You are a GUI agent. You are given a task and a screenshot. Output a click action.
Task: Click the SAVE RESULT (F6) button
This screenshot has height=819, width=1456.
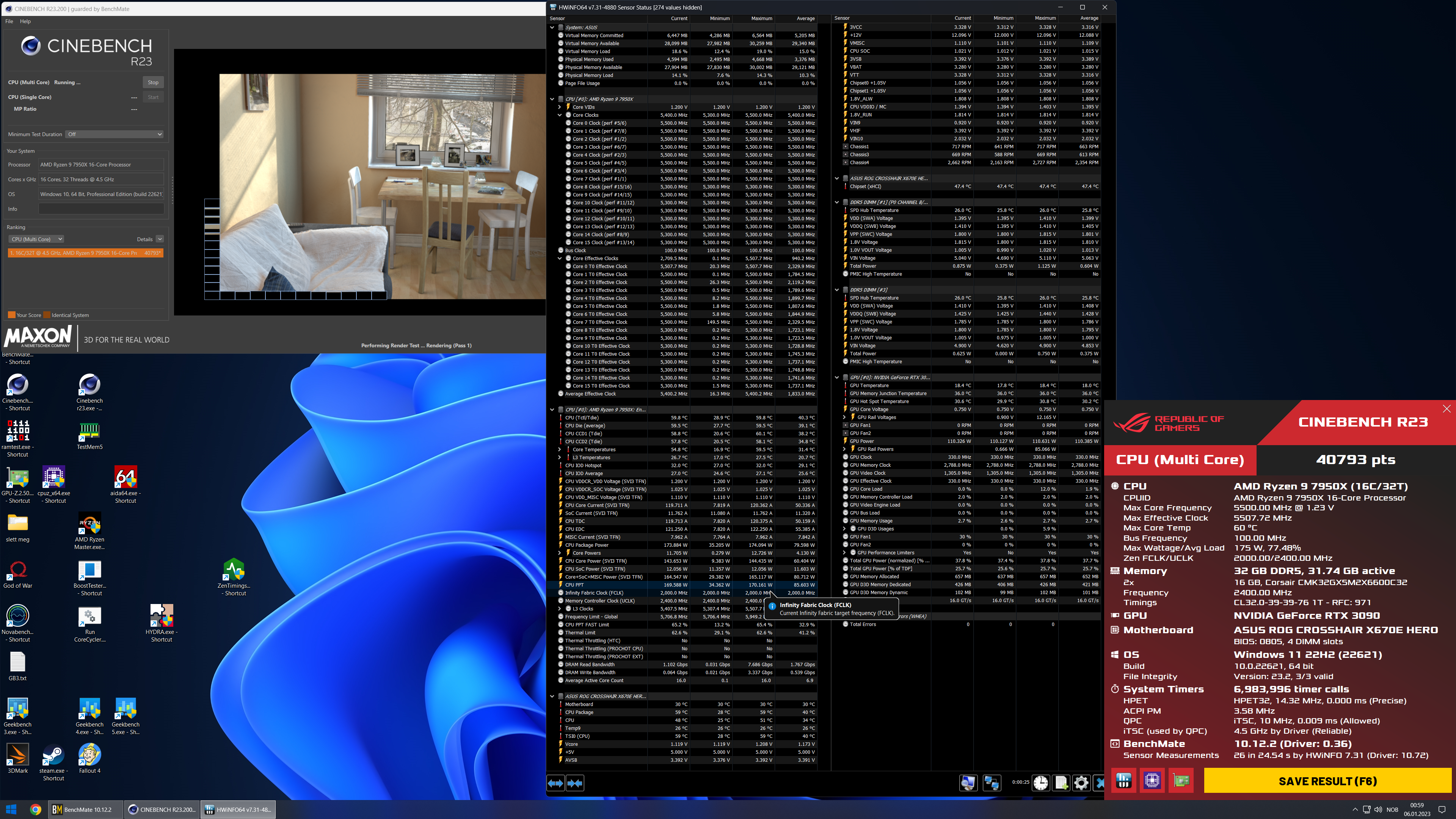pos(1327,781)
